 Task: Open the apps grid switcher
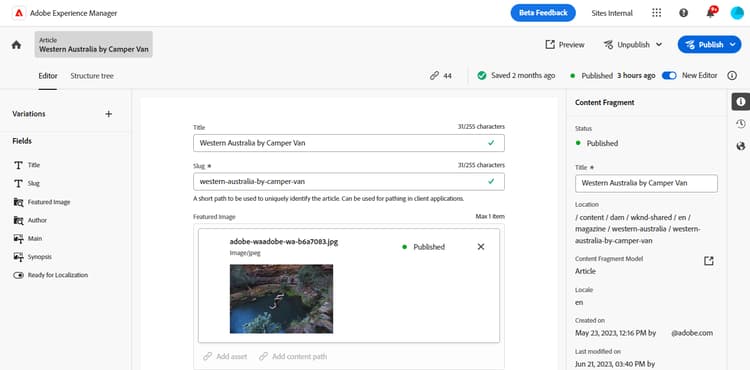click(x=657, y=13)
